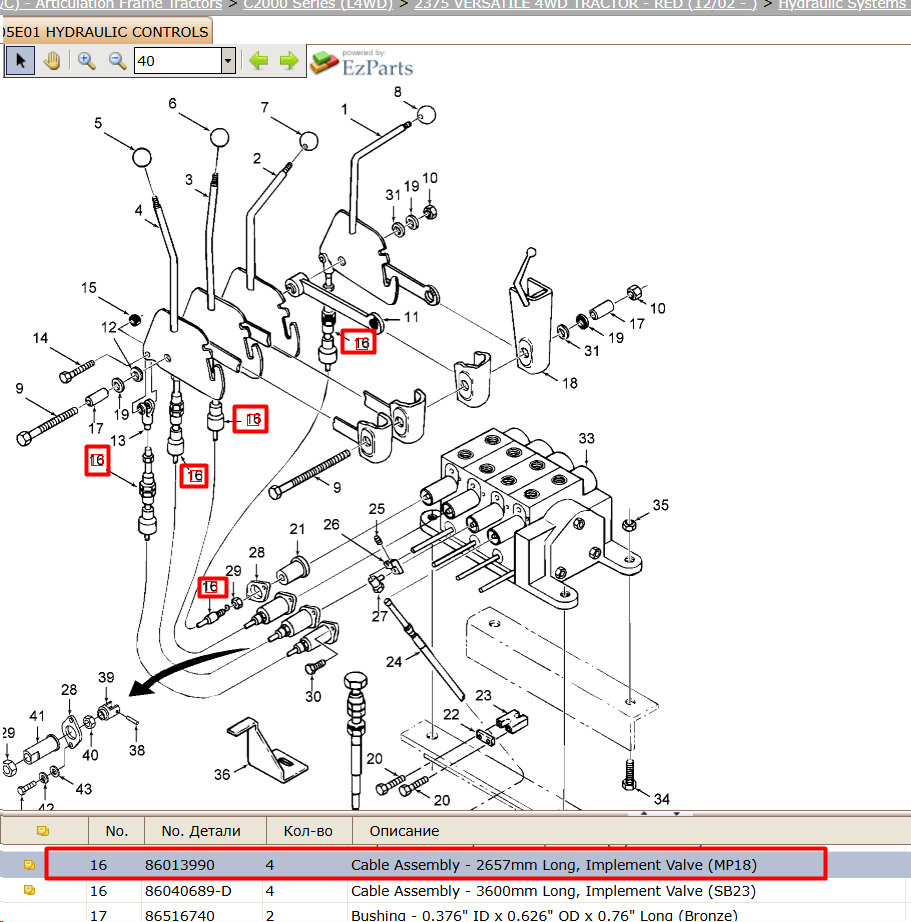Go to previous diagram with left arrow
Viewport: 911px width, 922px height.
(x=258, y=61)
